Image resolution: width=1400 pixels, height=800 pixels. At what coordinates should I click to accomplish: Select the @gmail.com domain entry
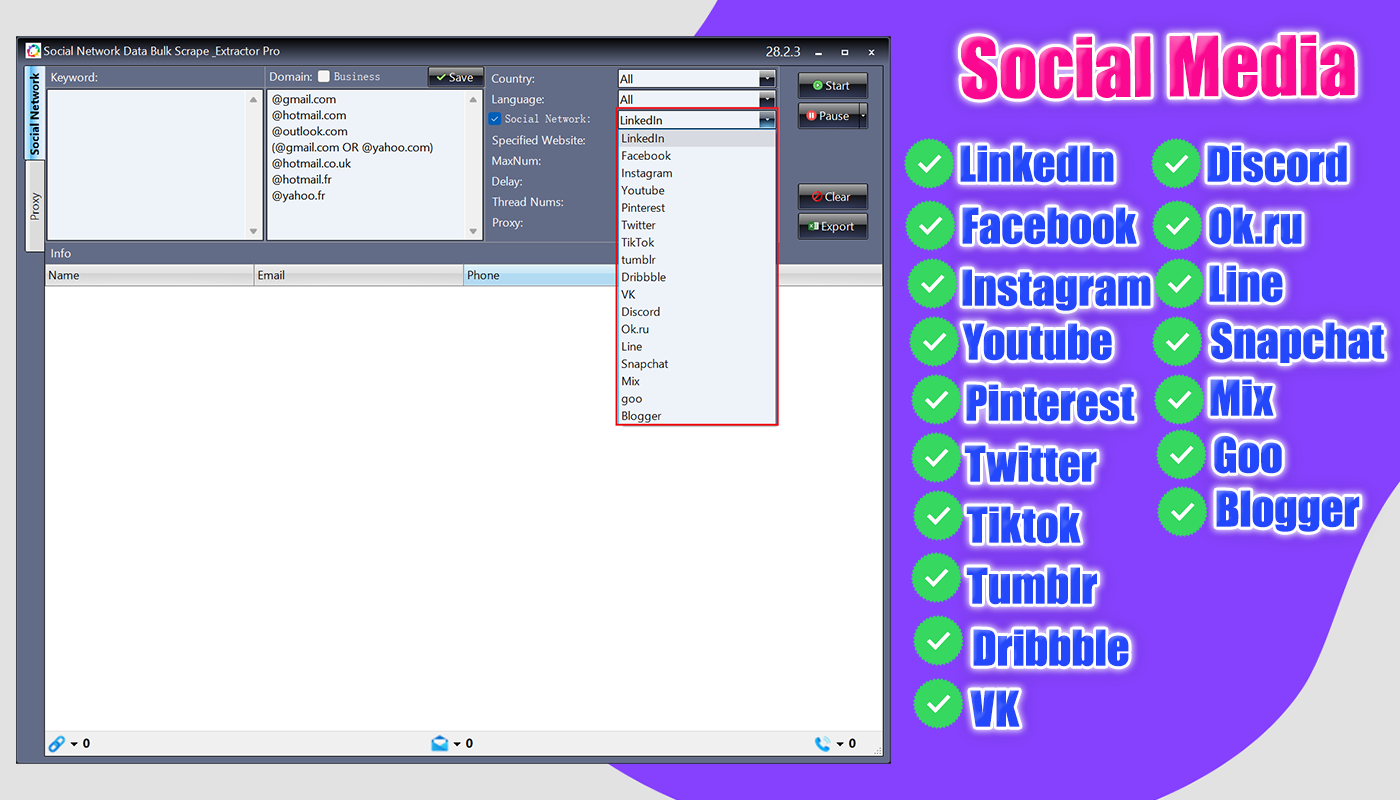[304, 99]
